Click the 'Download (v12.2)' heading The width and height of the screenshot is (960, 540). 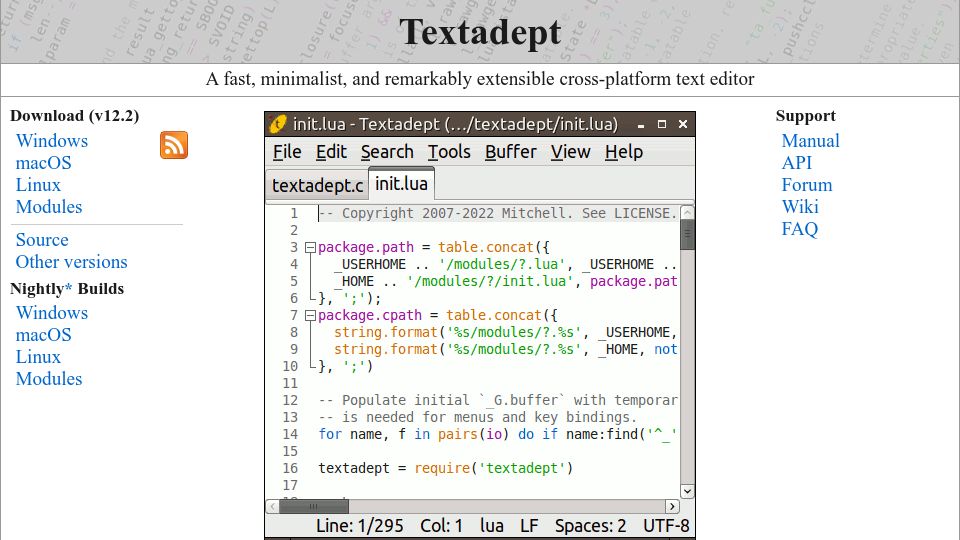click(75, 116)
